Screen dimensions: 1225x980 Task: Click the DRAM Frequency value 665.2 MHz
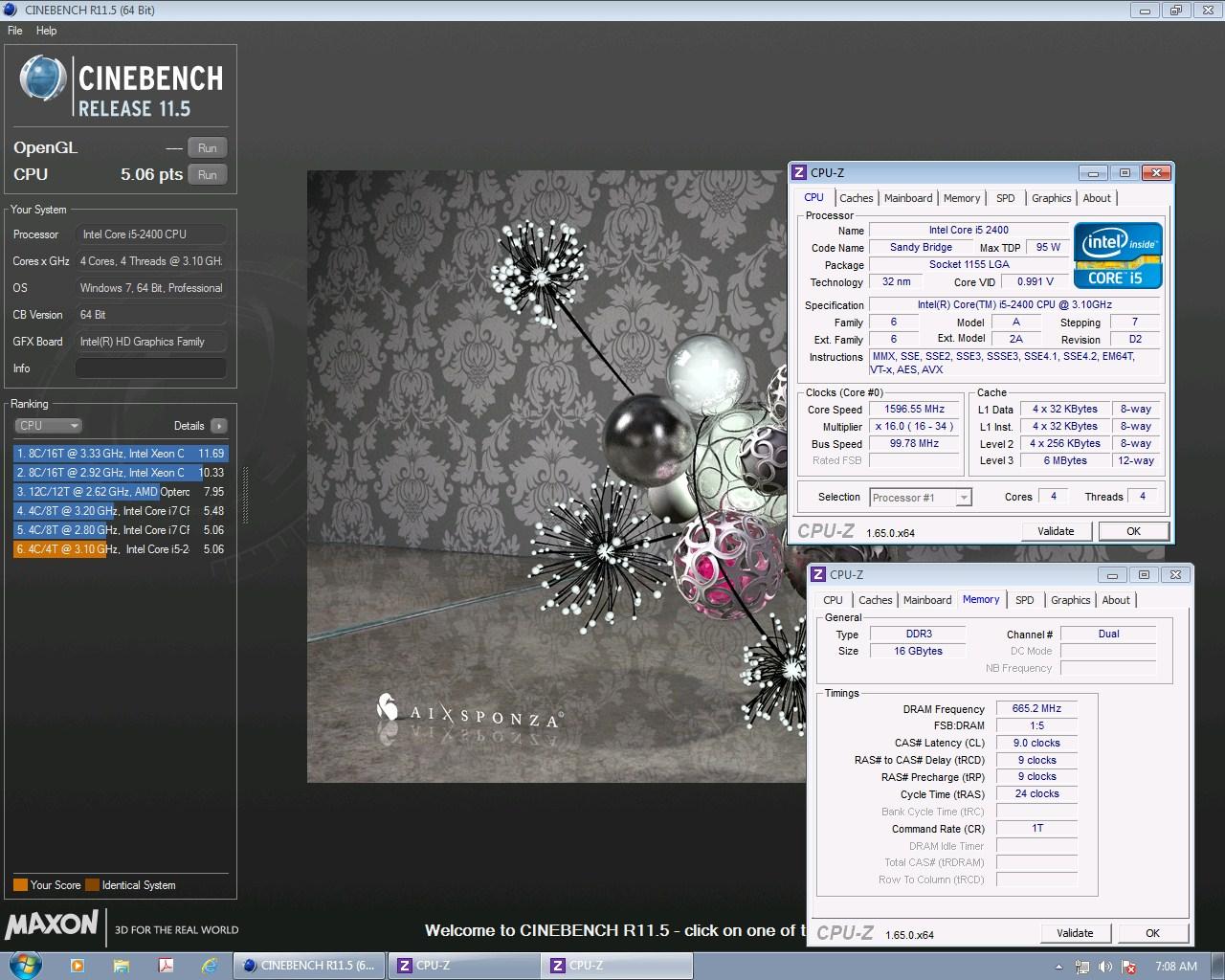(1036, 709)
